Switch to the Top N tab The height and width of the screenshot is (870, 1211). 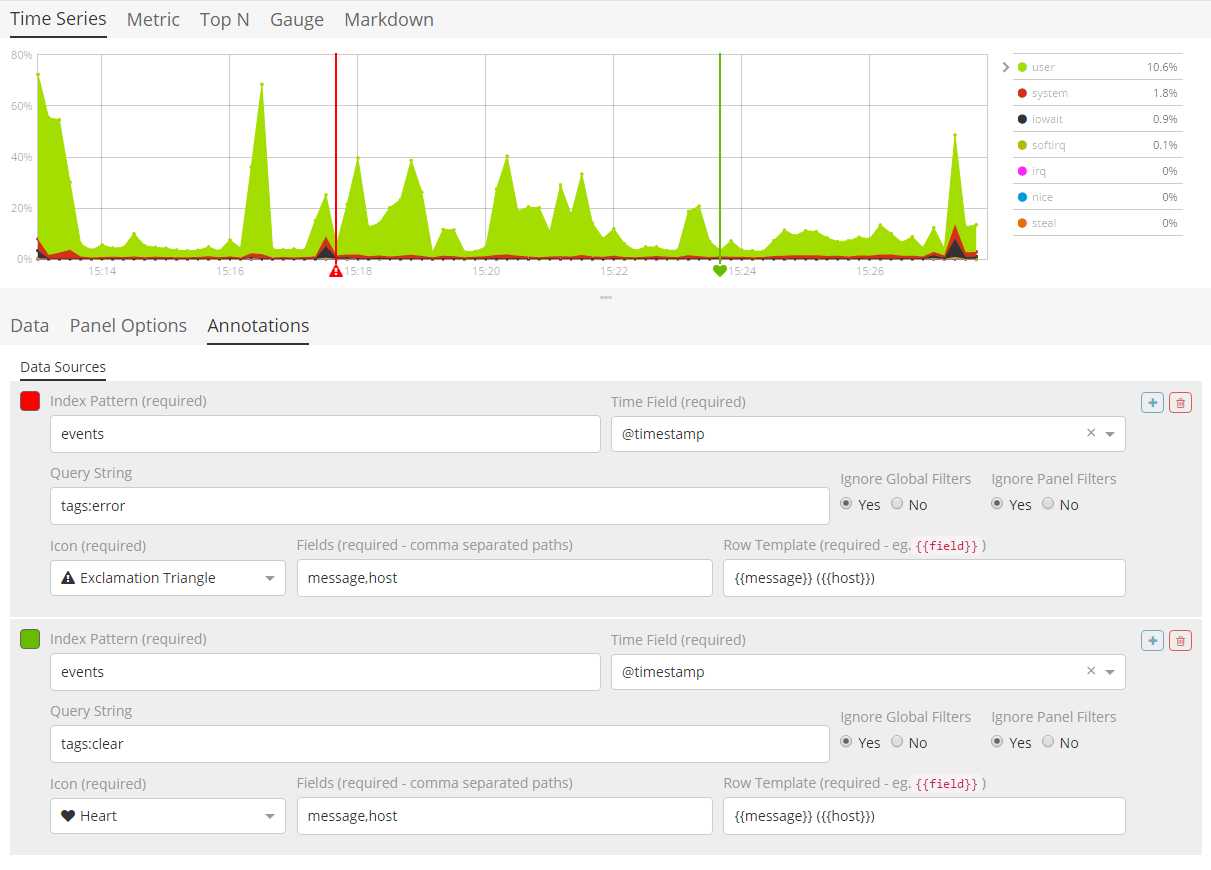[x=224, y=20]
